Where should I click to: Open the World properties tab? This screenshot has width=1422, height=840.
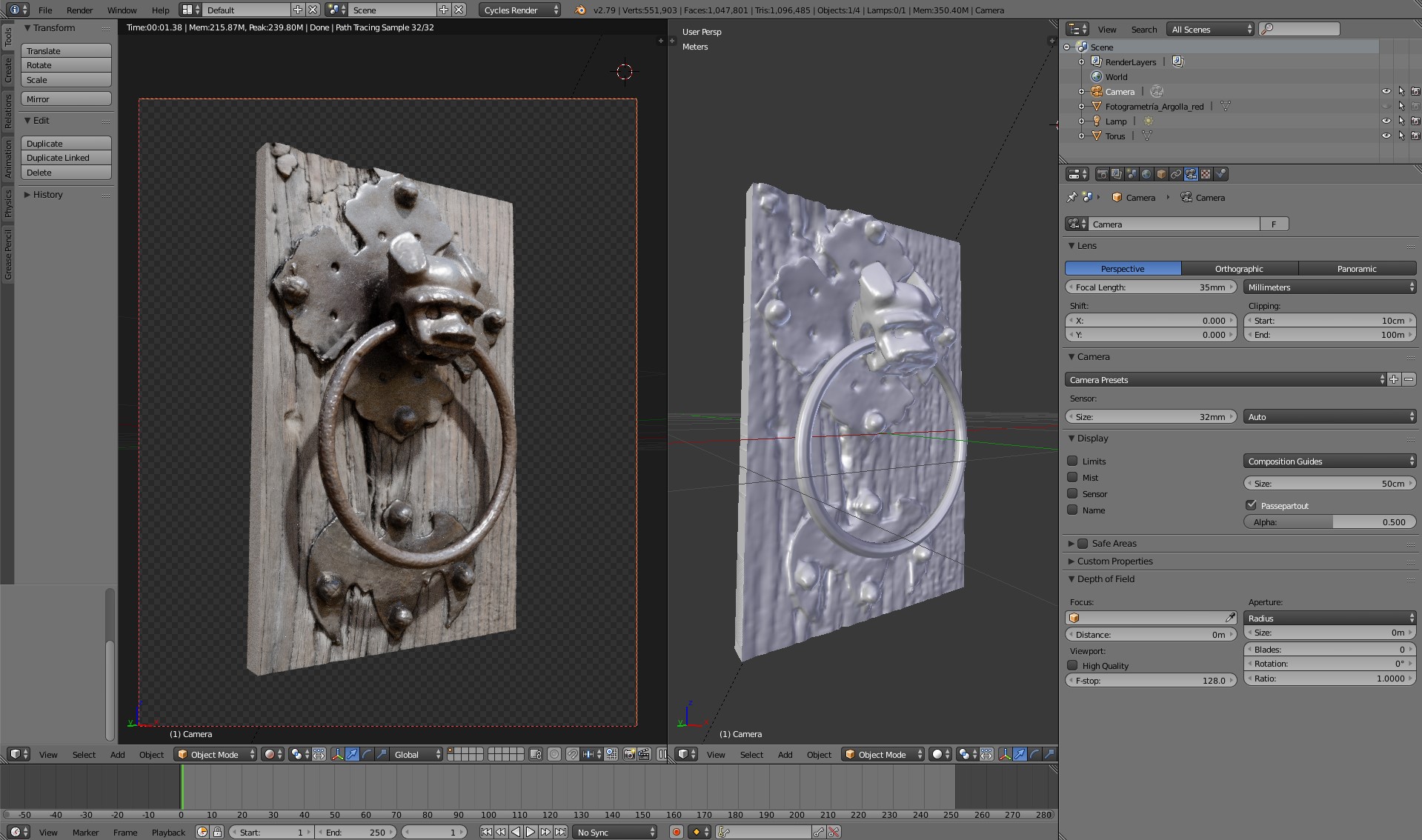click(1146, 174)
